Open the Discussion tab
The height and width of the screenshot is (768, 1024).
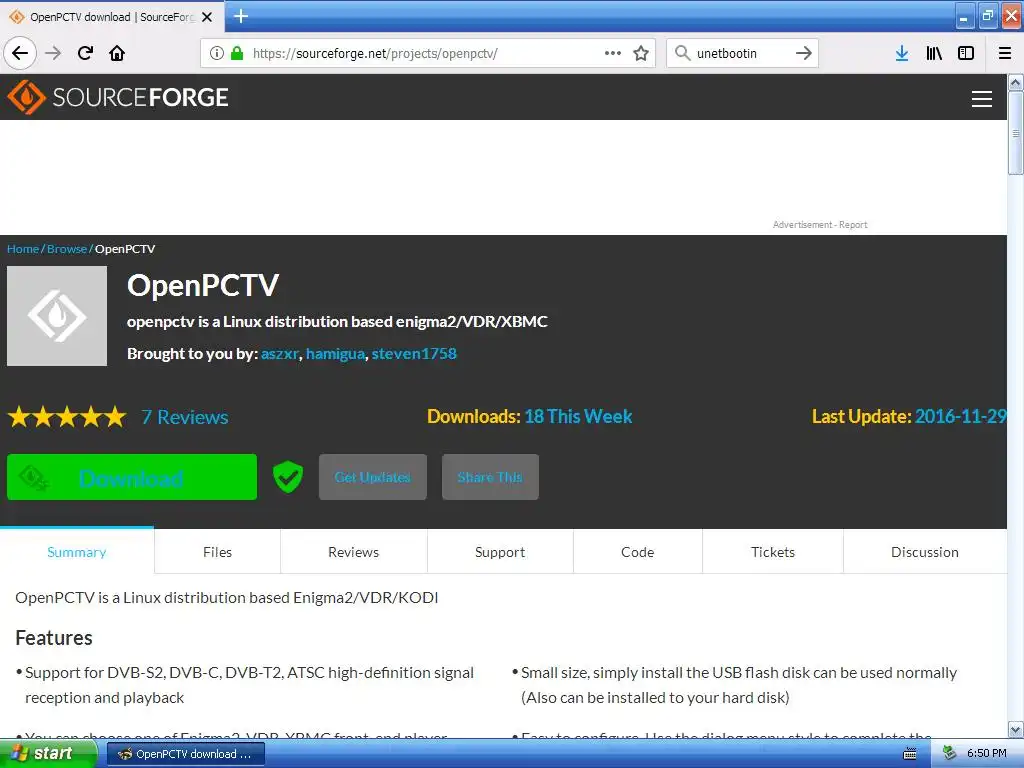[925, 552]
